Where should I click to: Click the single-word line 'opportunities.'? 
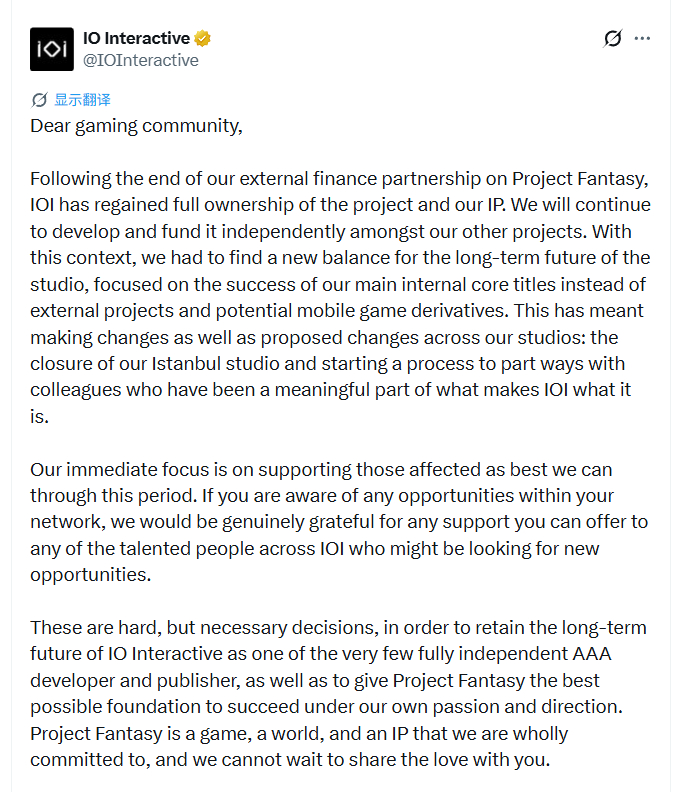pyautogui.click(x=91, y=575)
